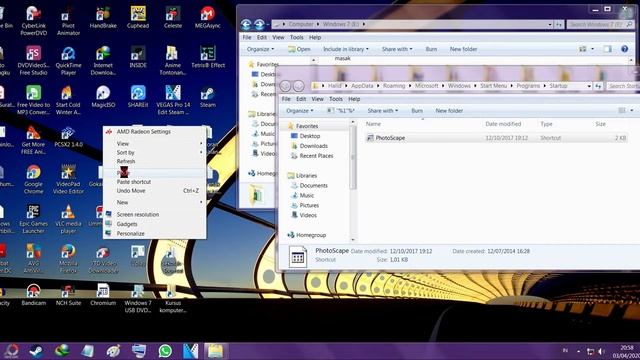The height and width of the screenshot is (360, 640).
Task: Select the SHAREit desktop icon
Action: (x=138, y=97)
